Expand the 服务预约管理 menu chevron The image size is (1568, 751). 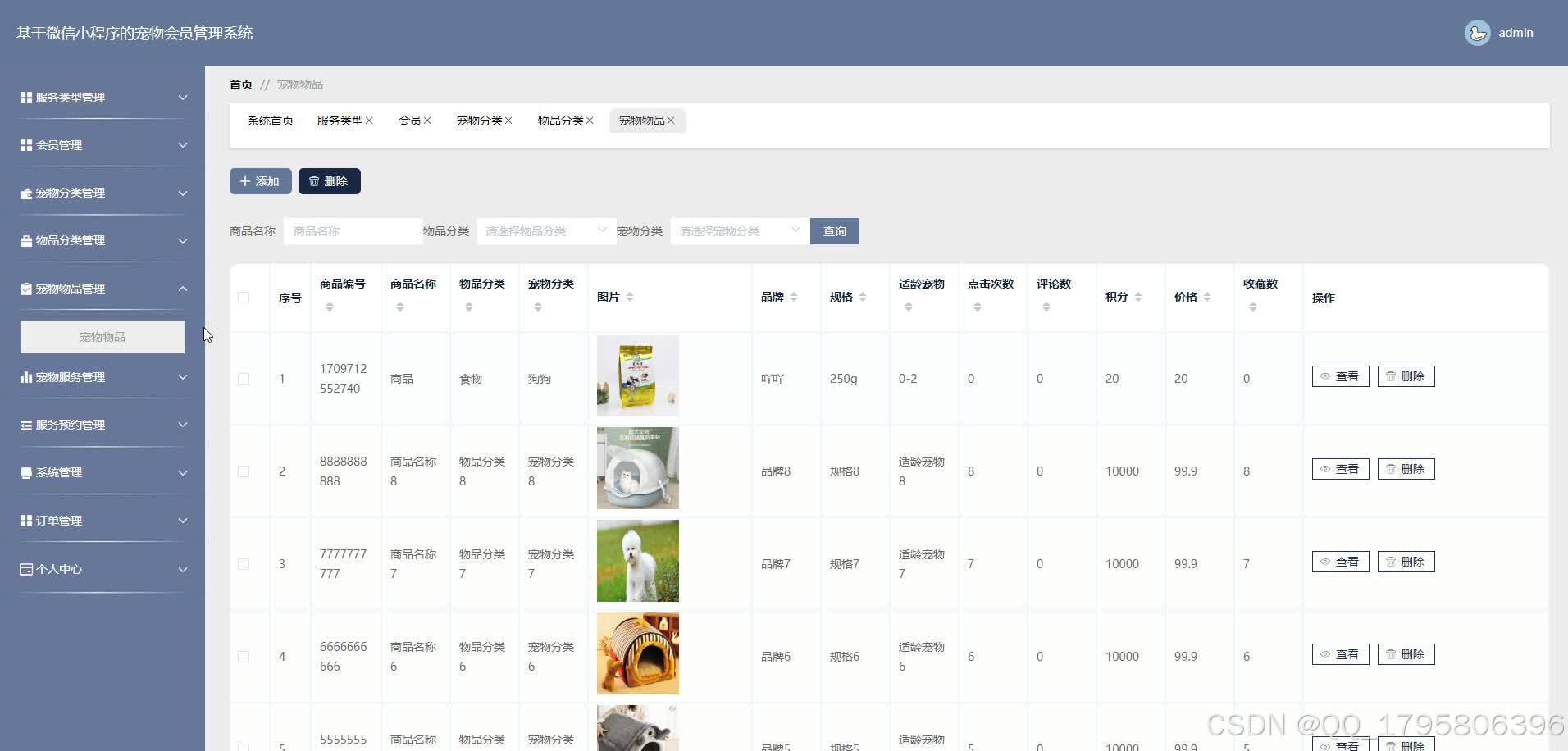pyautogui.click(x=183, y=425)
